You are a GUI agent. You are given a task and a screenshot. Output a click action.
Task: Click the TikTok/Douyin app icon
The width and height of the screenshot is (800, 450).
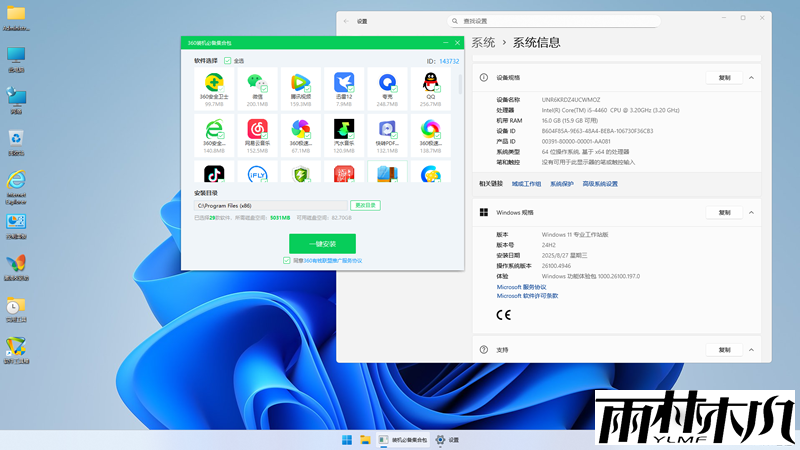[x=214, y=174]
